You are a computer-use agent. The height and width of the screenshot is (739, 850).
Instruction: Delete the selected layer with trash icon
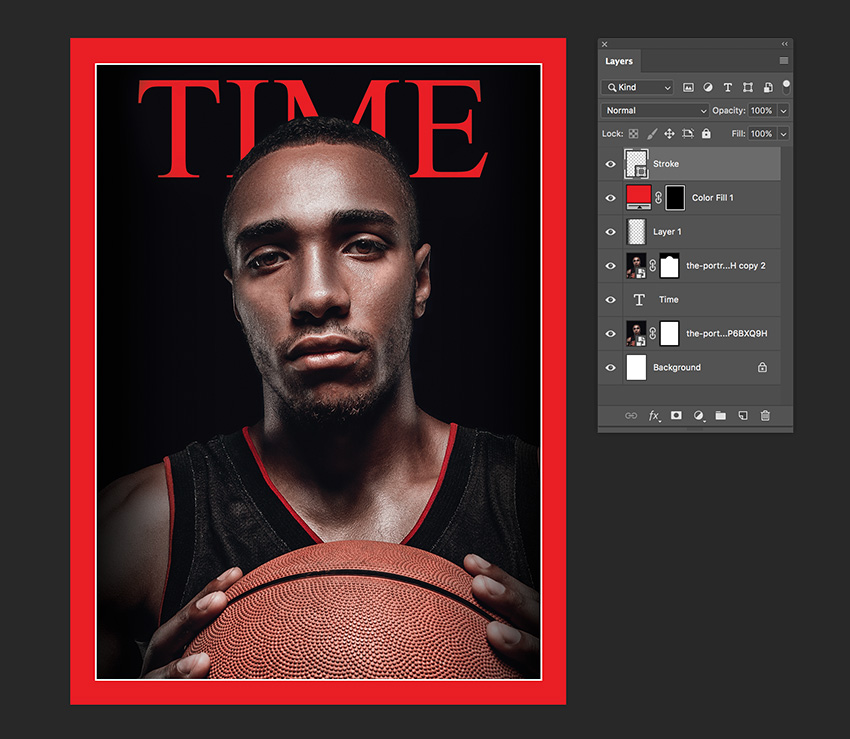coord(766,415)
